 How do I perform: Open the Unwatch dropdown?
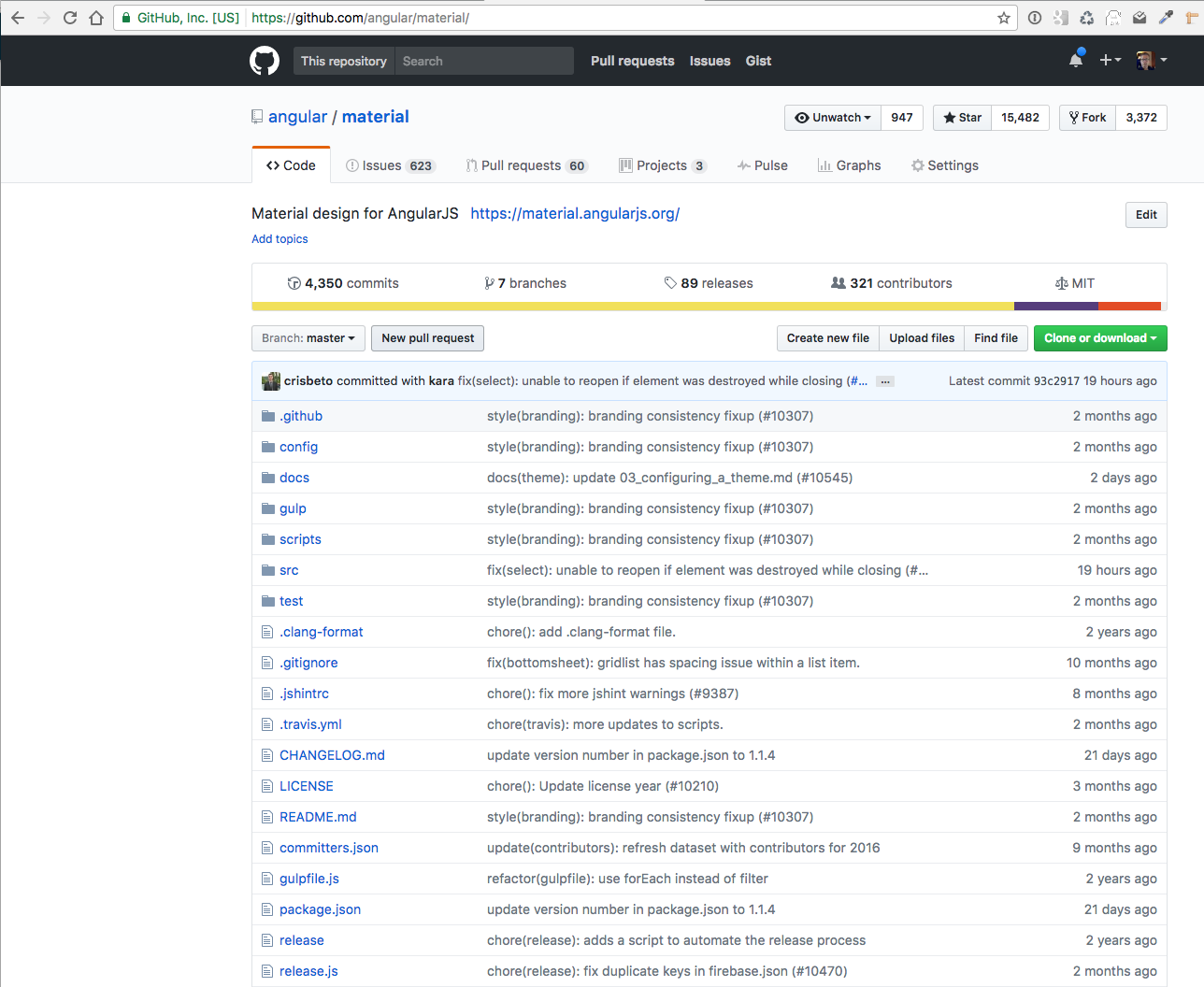pyautogui.click(x=832, y=118)
